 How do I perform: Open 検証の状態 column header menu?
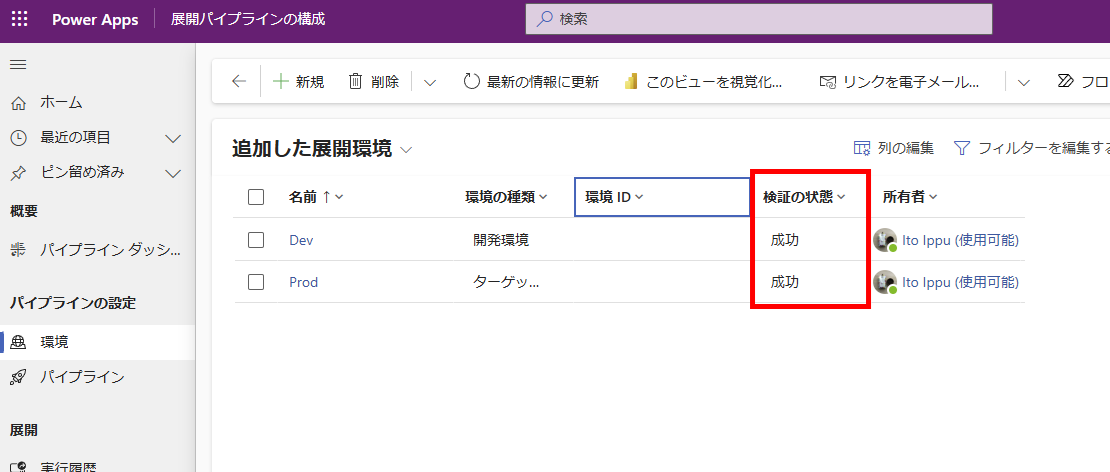(804, 197)
